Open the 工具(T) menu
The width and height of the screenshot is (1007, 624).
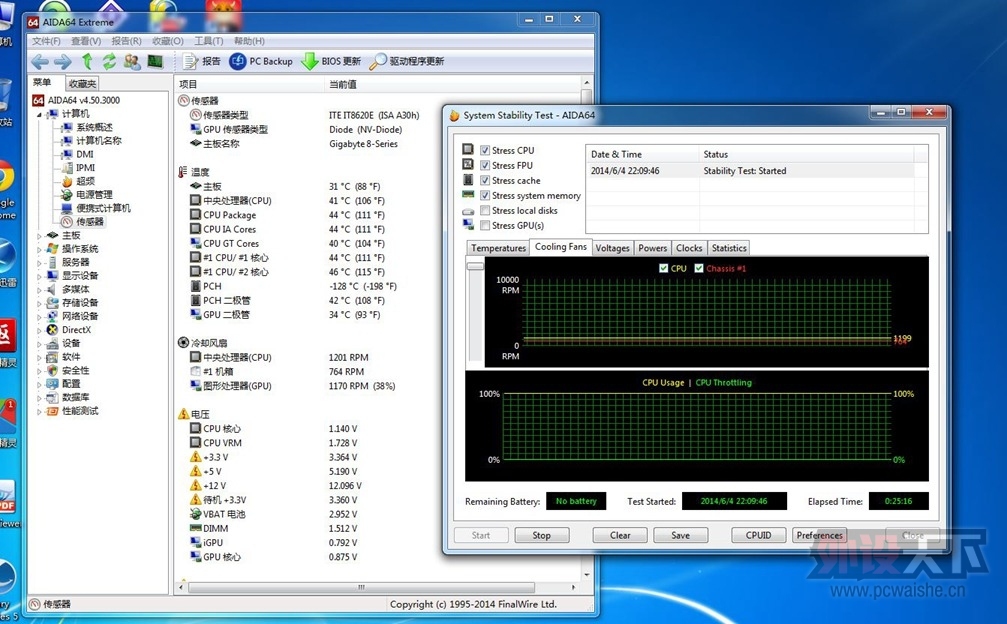208,41
